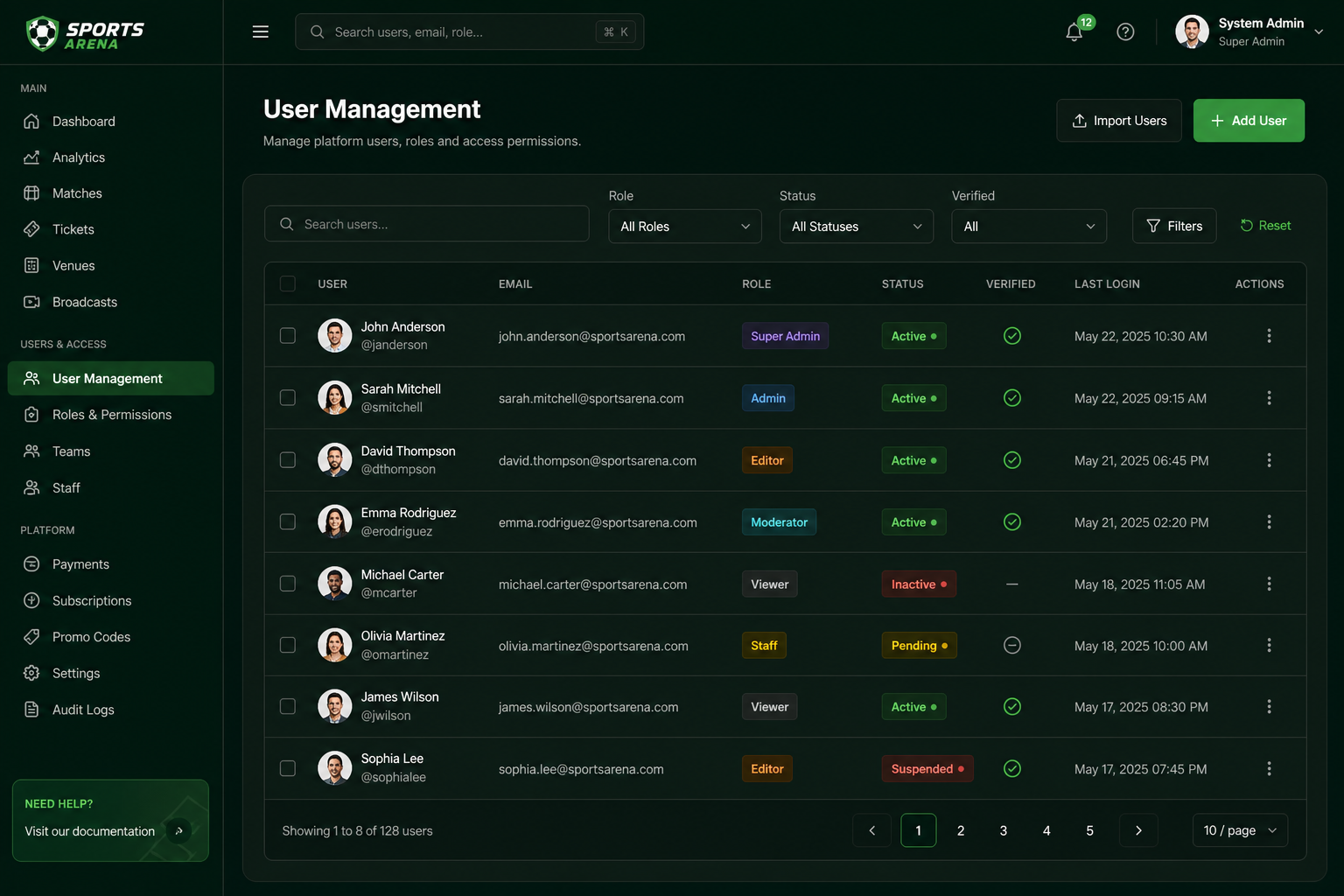Click unverified dash icon for Michael Carter
Viewport: 1344px width, 896px height.
point(1012,584)
